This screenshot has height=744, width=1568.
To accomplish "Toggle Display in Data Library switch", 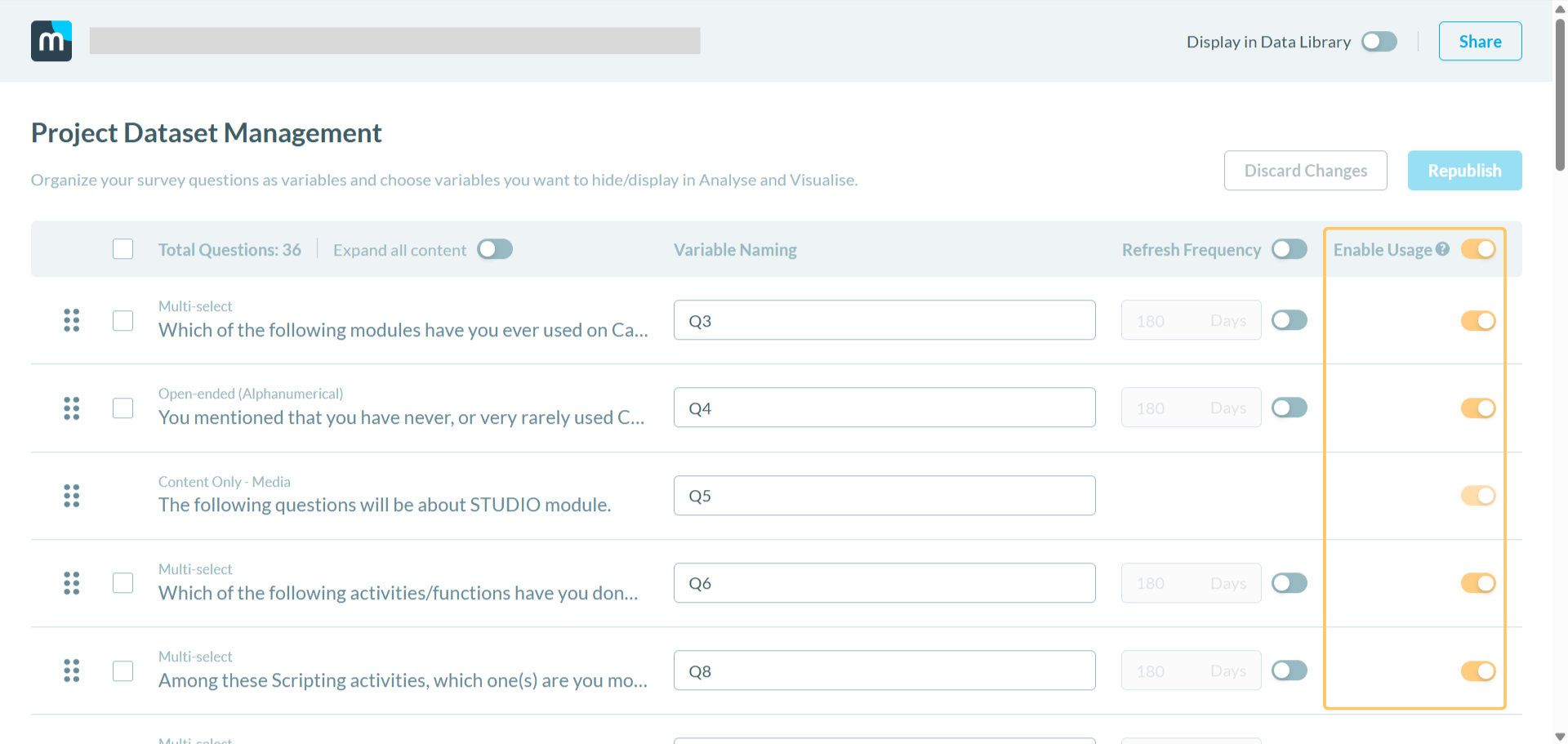I will tap(1379, 42).
